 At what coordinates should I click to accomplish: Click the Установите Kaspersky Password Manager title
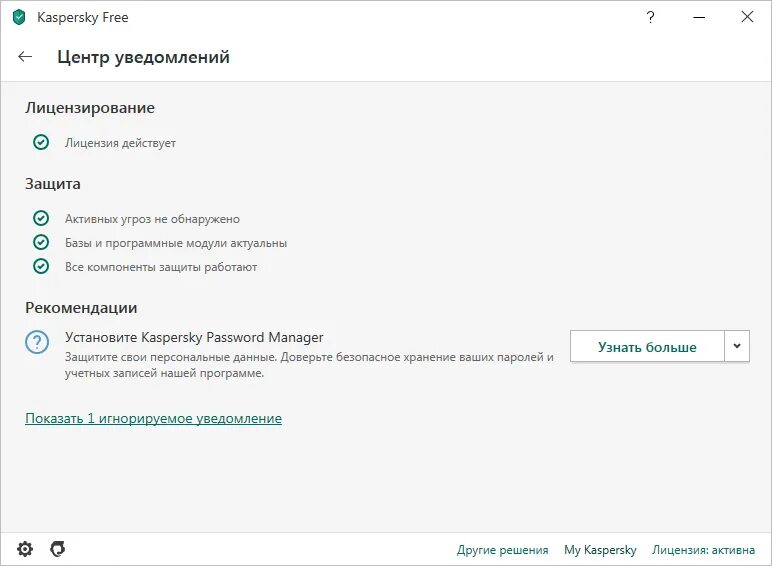(x=194, y=337)
